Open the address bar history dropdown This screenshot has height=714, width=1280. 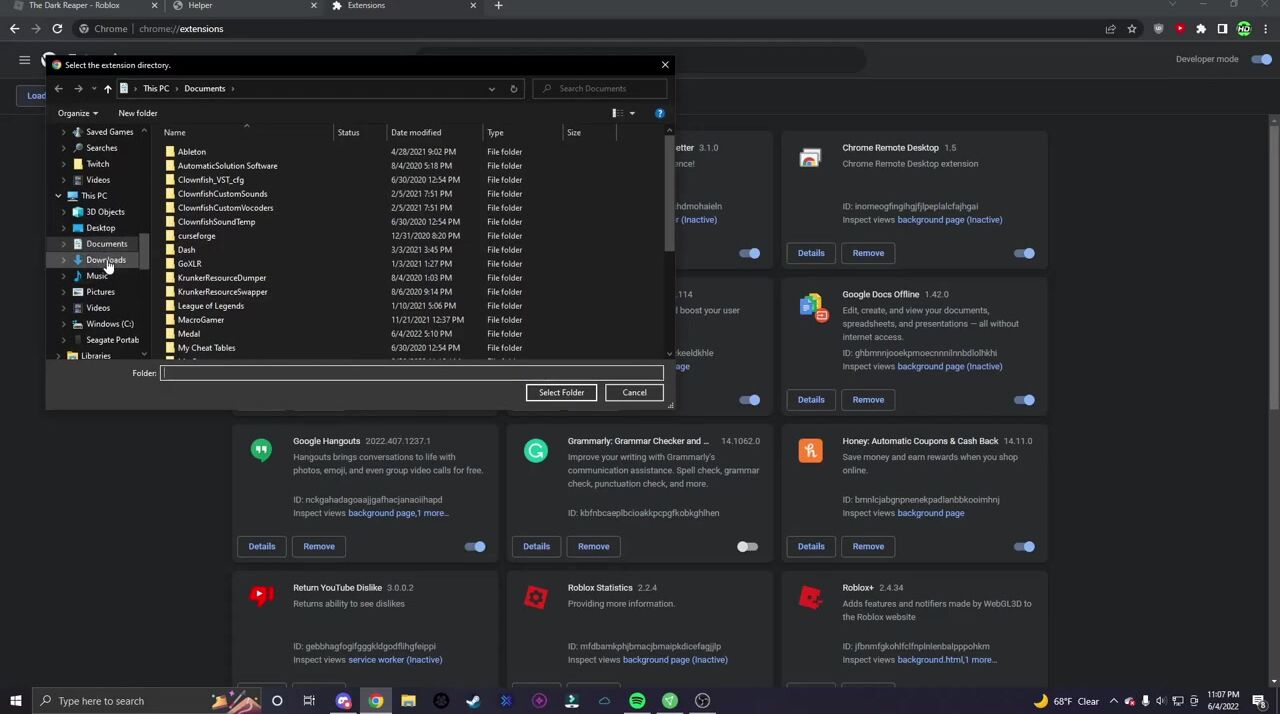[x=492, y=89]
